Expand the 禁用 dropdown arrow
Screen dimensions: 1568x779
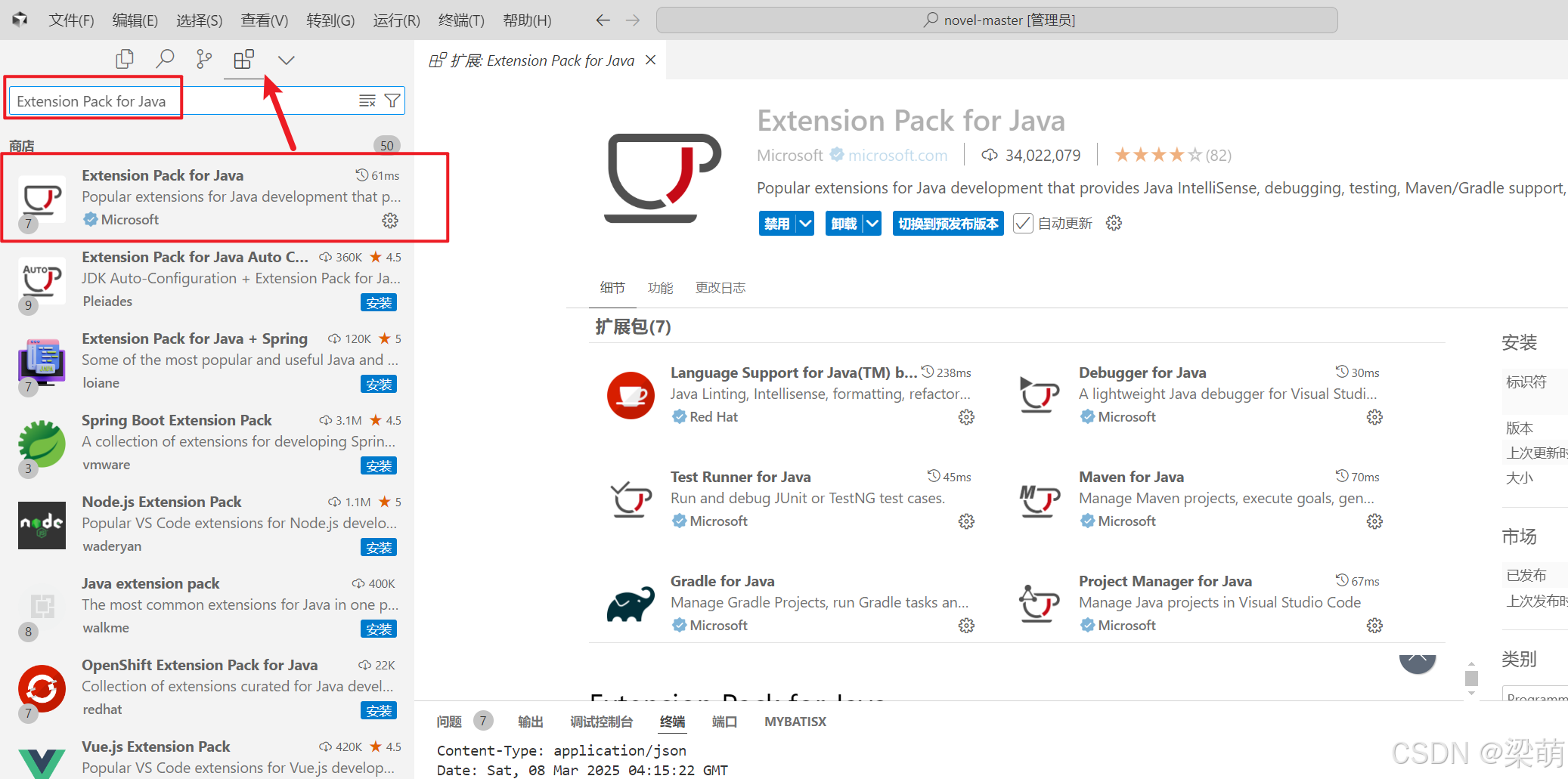pyautogui.click(x=805, y=224)
